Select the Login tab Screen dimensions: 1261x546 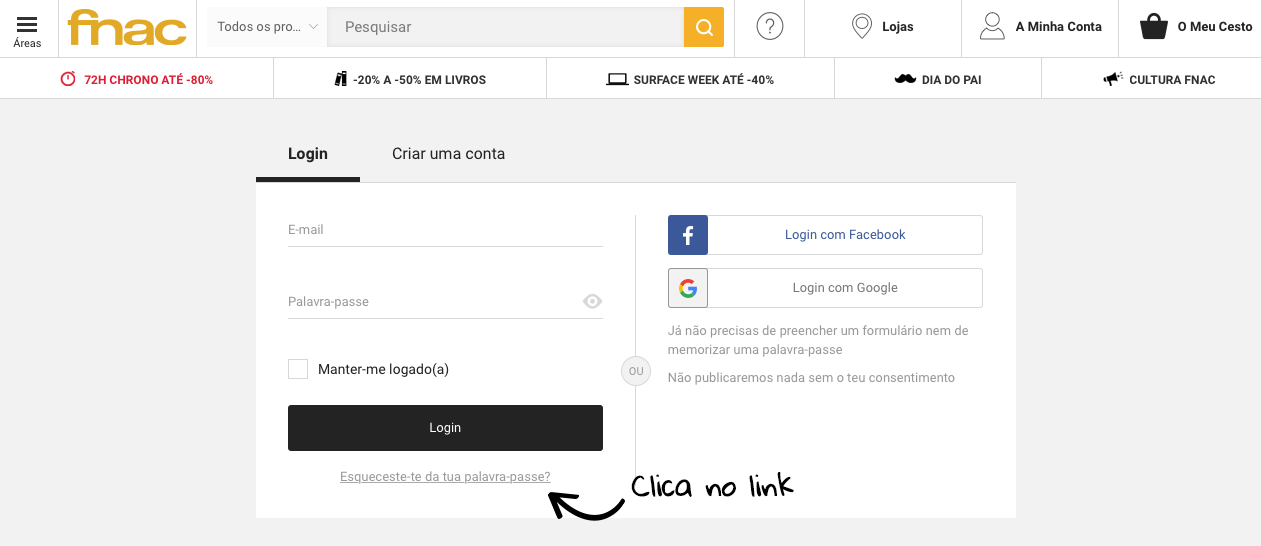308,154
